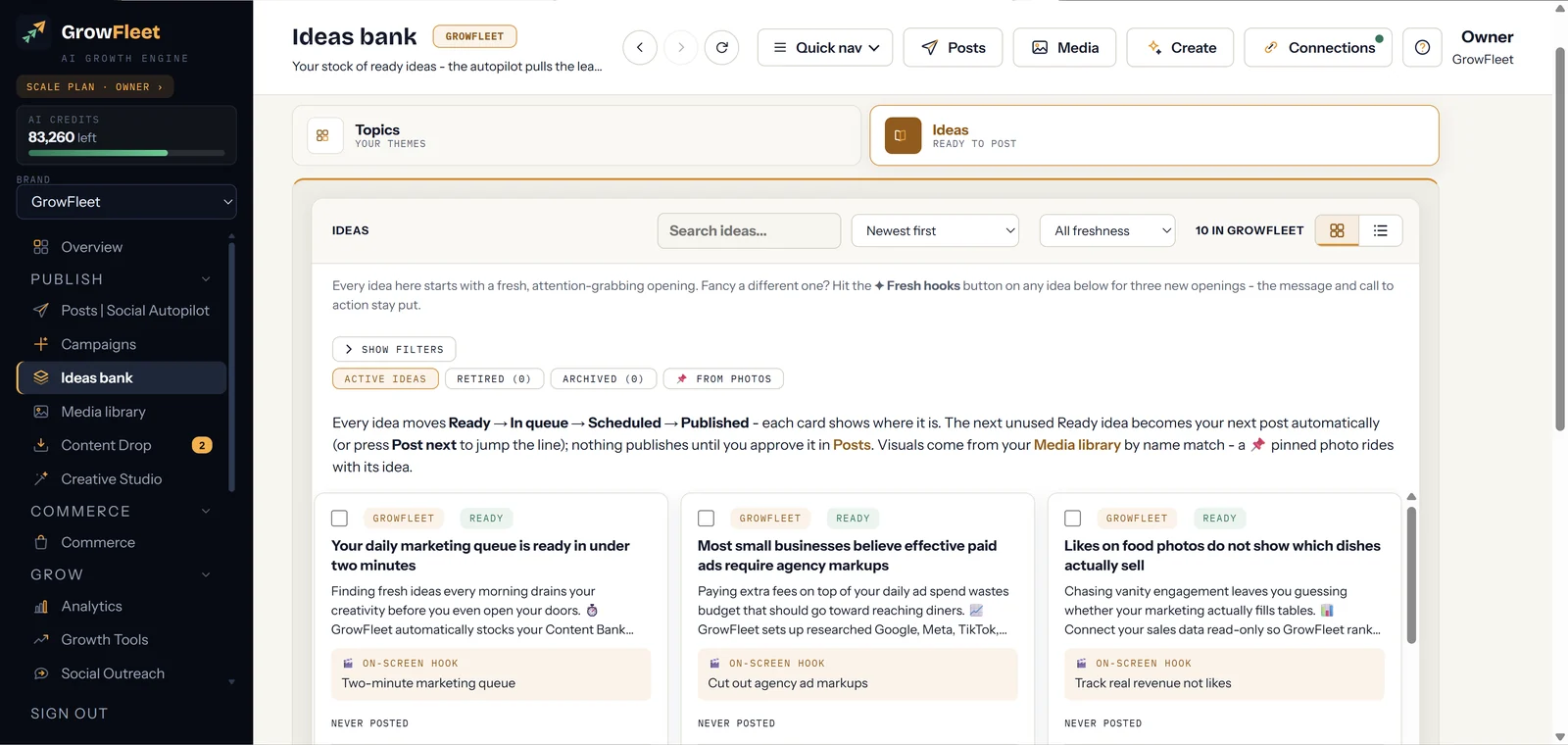
Task: Open the Quick nav dropdown
Action: pos(825,47)
